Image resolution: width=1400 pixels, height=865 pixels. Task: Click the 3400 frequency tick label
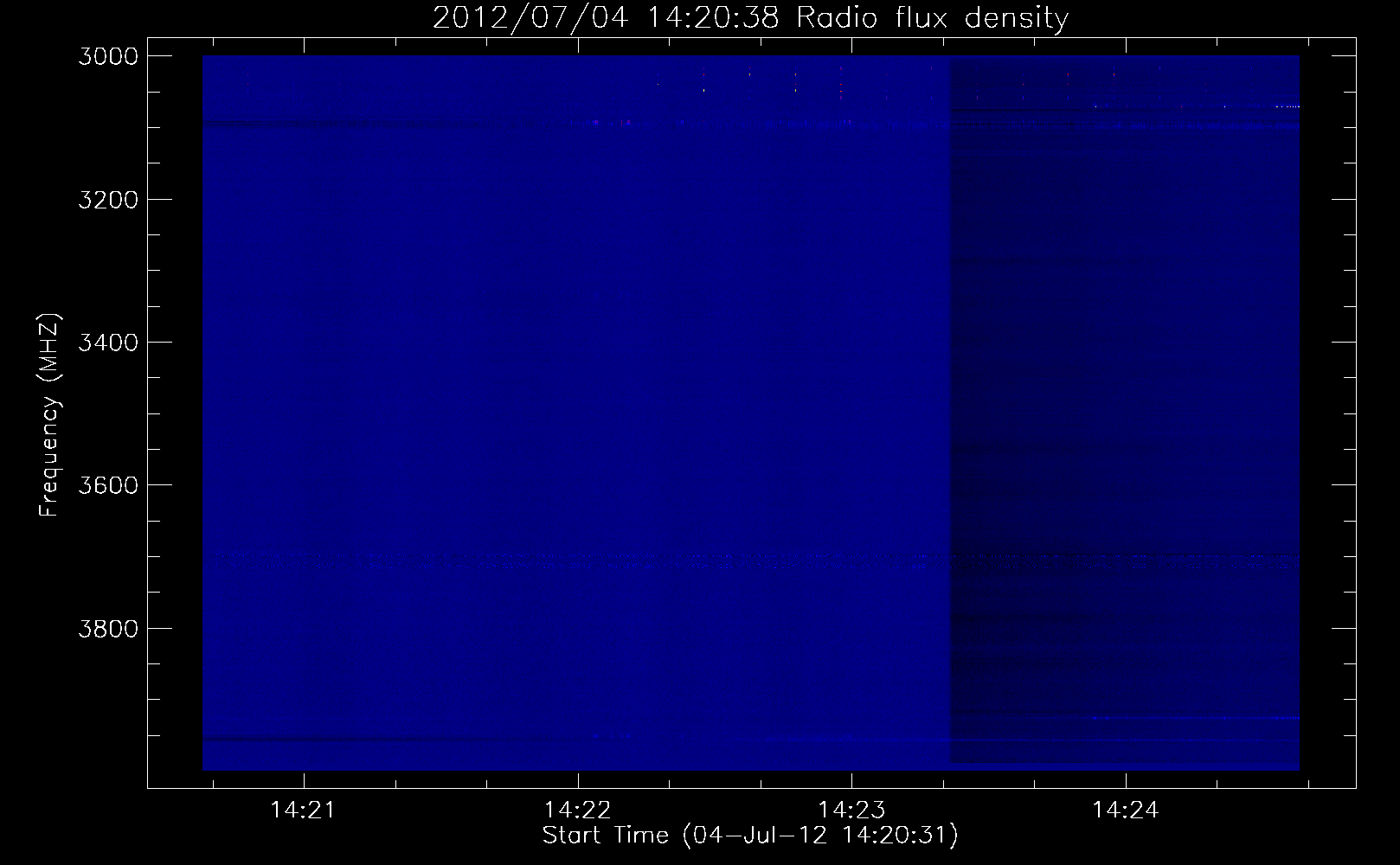tap(107, 343)
